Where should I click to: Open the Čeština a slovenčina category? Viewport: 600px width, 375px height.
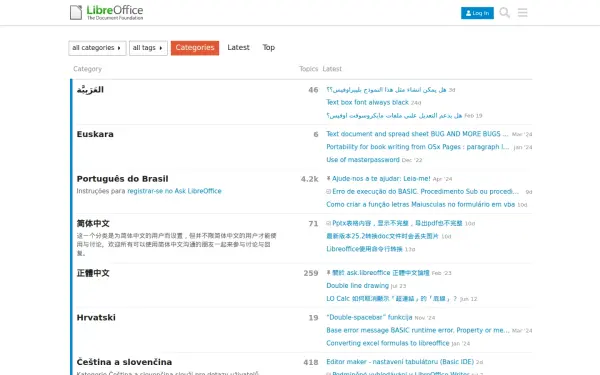124,362
